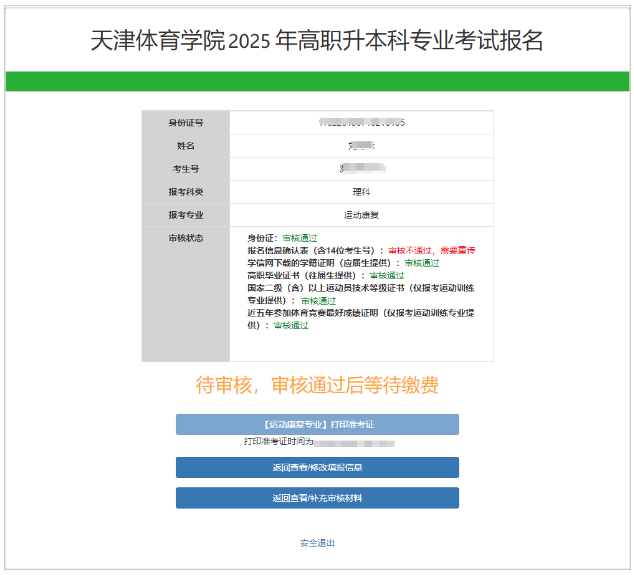Click 返回查看/修改填报信息 button
634x575 pixels.
(317, 467)
